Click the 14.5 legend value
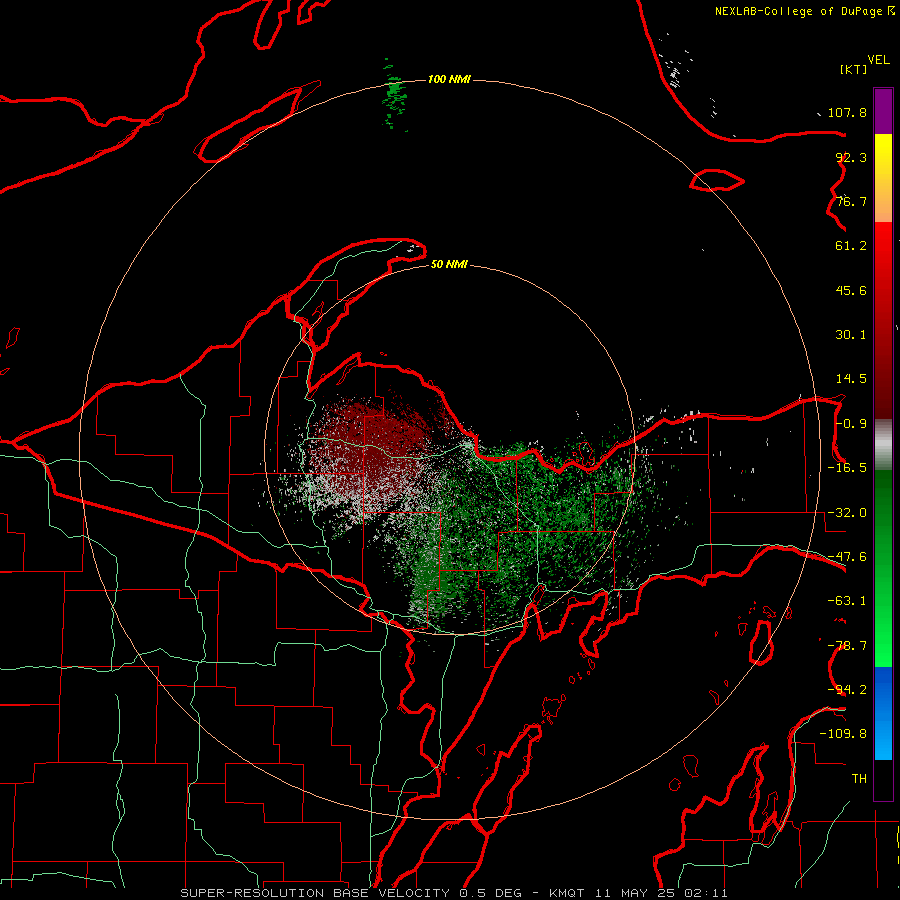The image size is (900, 900). click(x=851, y=379)
